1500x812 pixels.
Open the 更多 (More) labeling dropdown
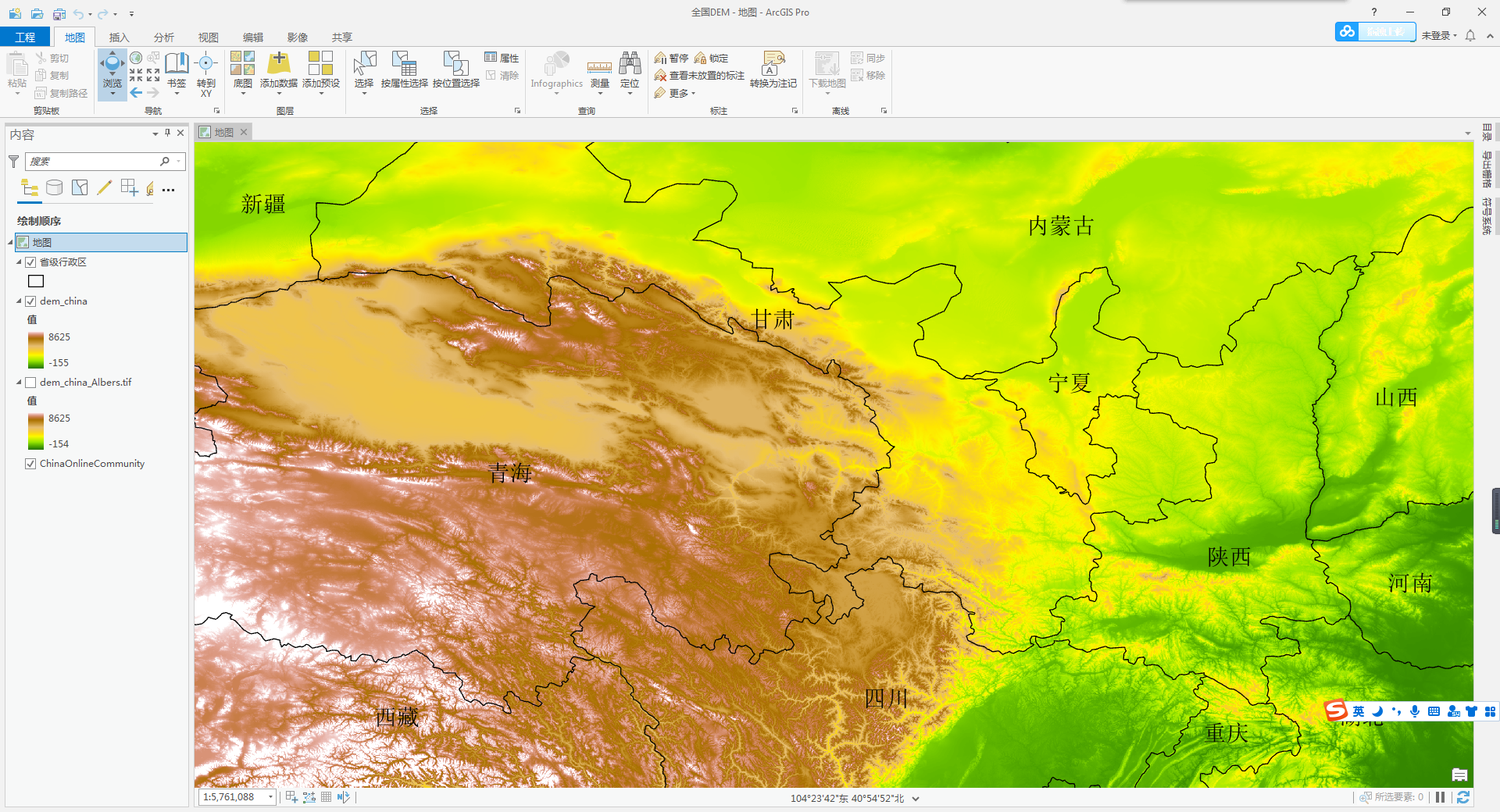pyautogui.click(x=675, y=93)
